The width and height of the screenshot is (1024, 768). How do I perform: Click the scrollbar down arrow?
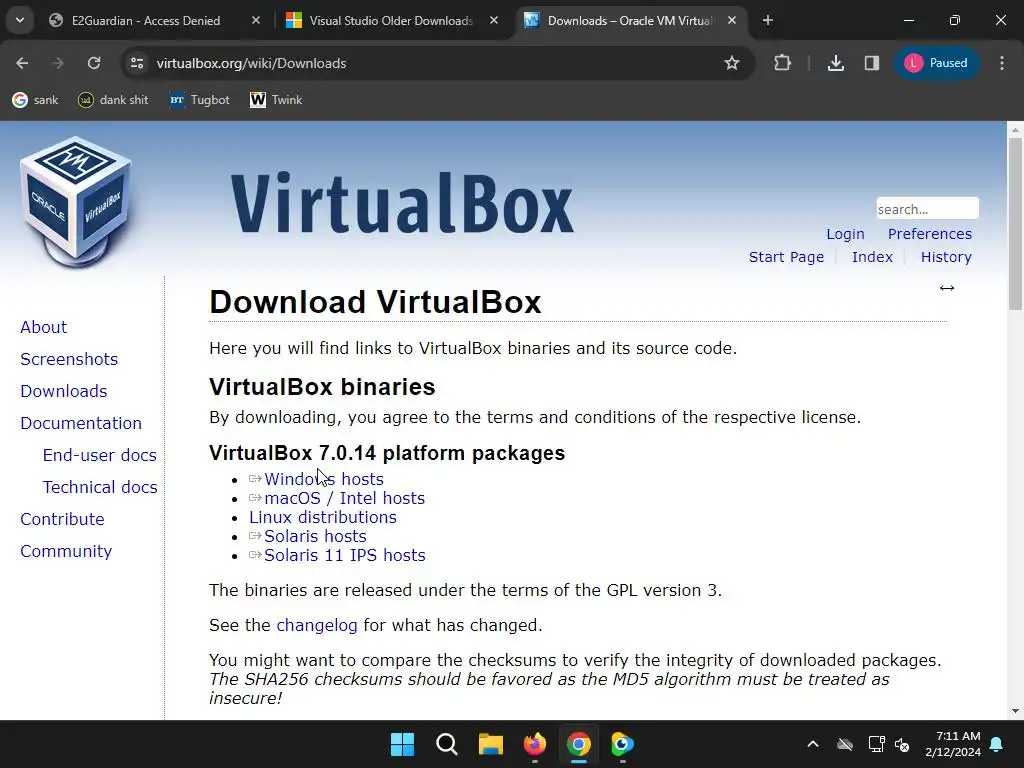1015,711
